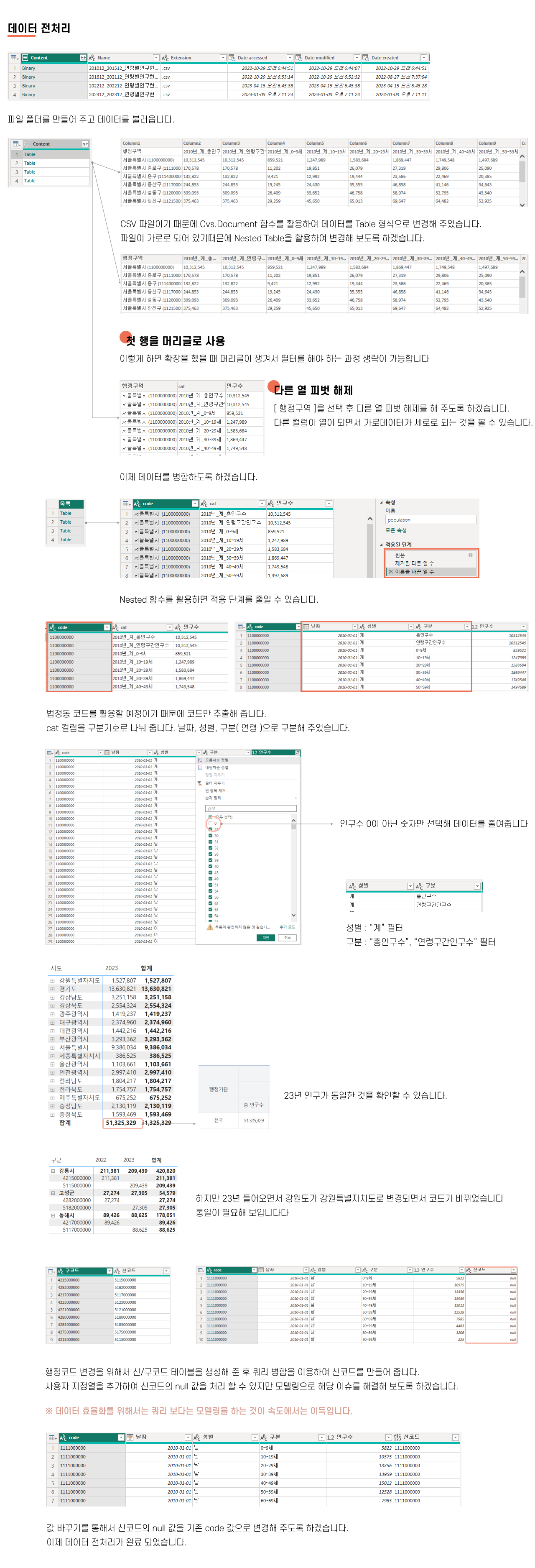Expand the 충청북도 matrix row
The image size is (535, 1568).
coord(52,1115)
